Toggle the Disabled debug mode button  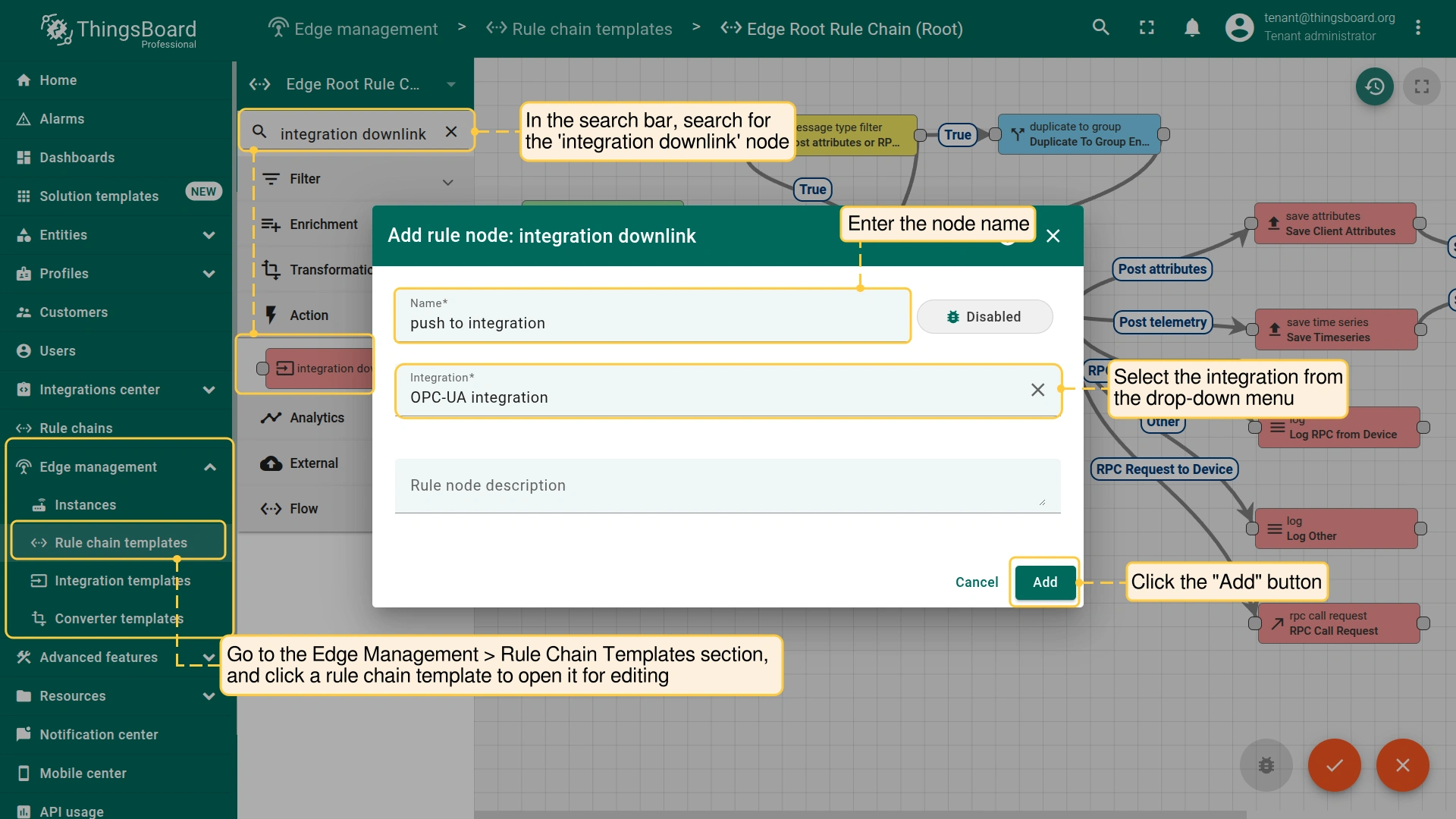pyautogui.click(x=984, y=317)
